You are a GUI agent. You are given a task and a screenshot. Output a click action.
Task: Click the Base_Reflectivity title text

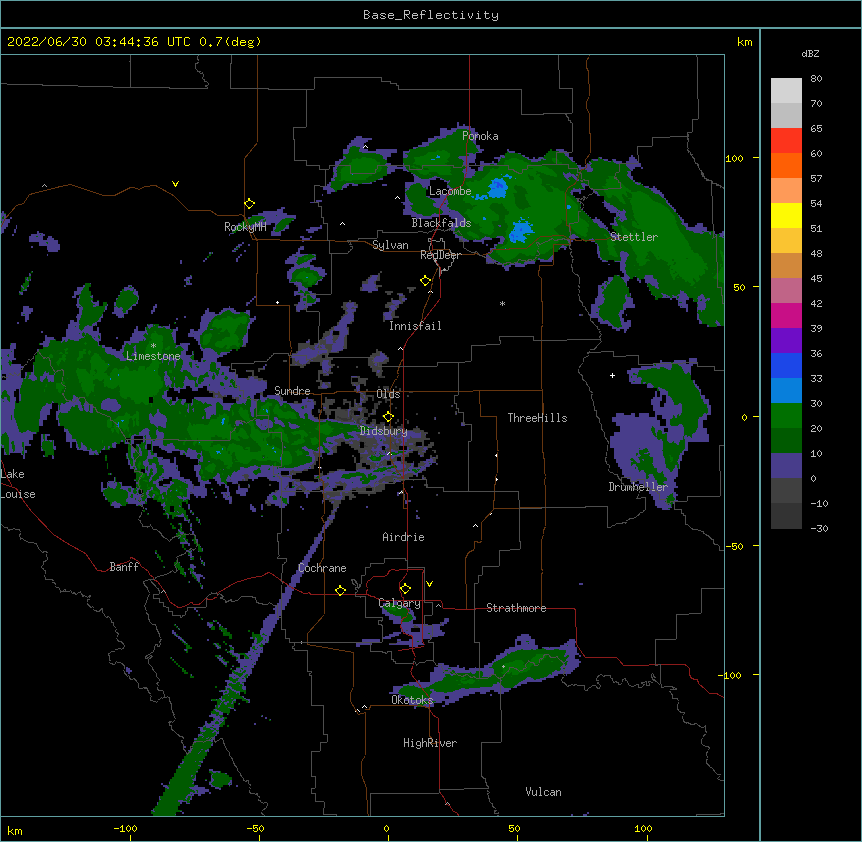(x=431, y=15)
